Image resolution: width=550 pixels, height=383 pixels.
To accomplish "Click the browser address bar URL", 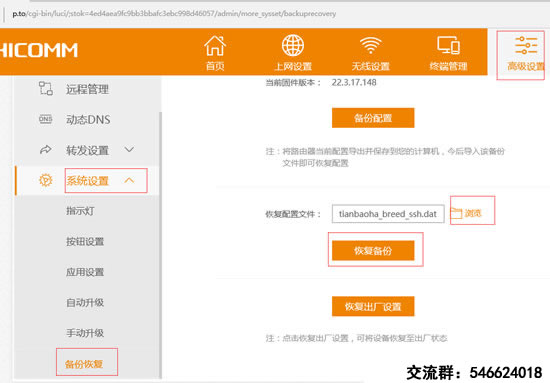I will pos(174,14).
